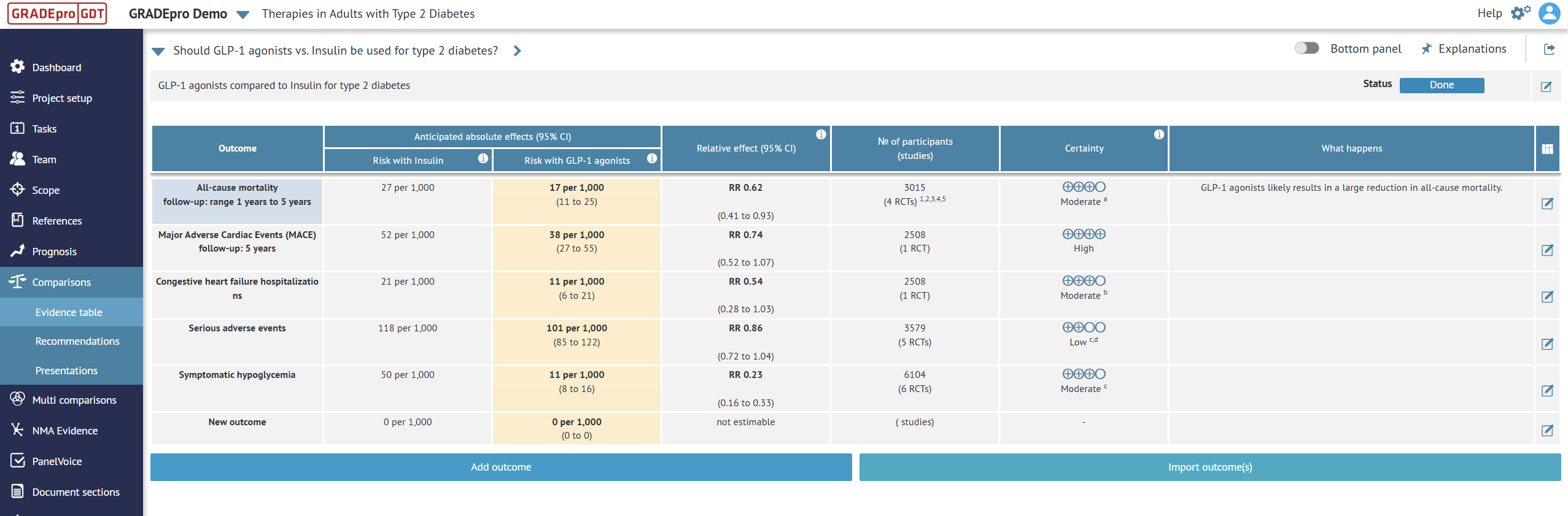Click info icon for Relative effect column
This screenshot has width=1568, height=516.
[x=821, y=134]
